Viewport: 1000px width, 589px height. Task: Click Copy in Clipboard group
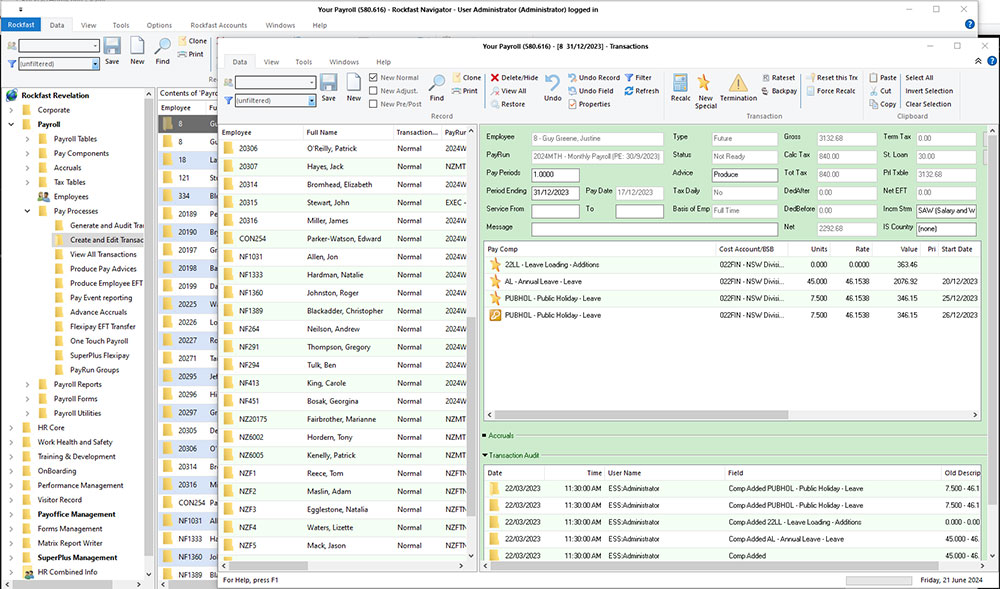pos(883,105)
